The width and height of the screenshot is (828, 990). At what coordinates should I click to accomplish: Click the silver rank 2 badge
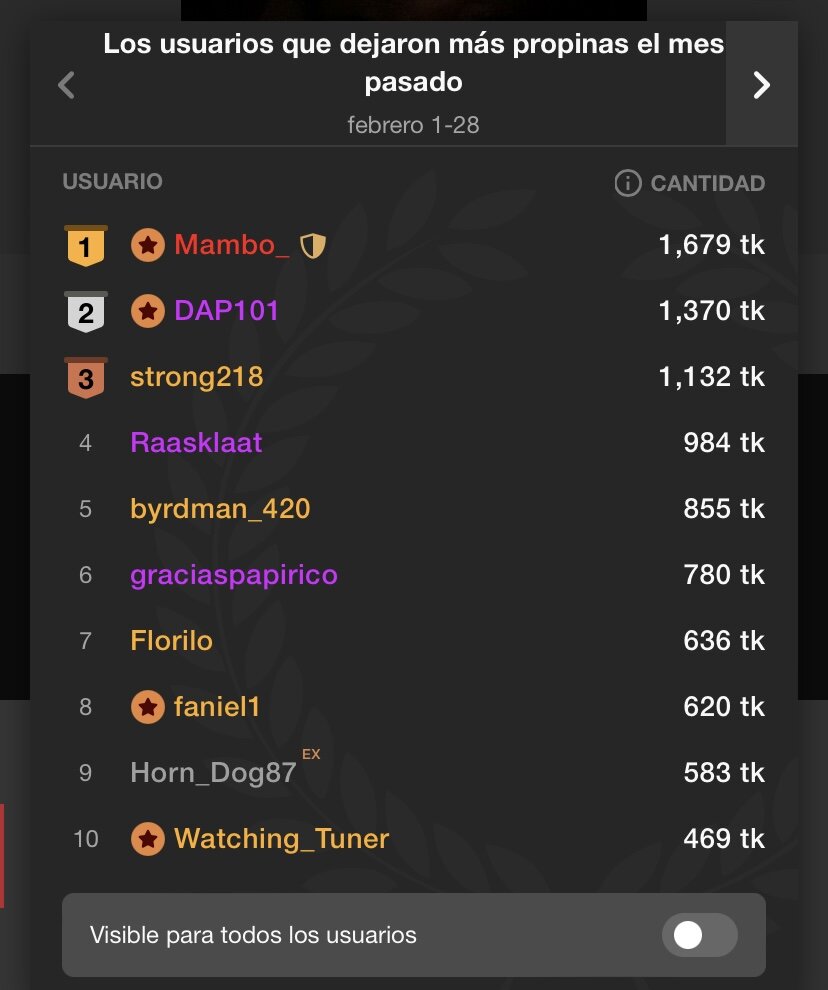(86, 312)
